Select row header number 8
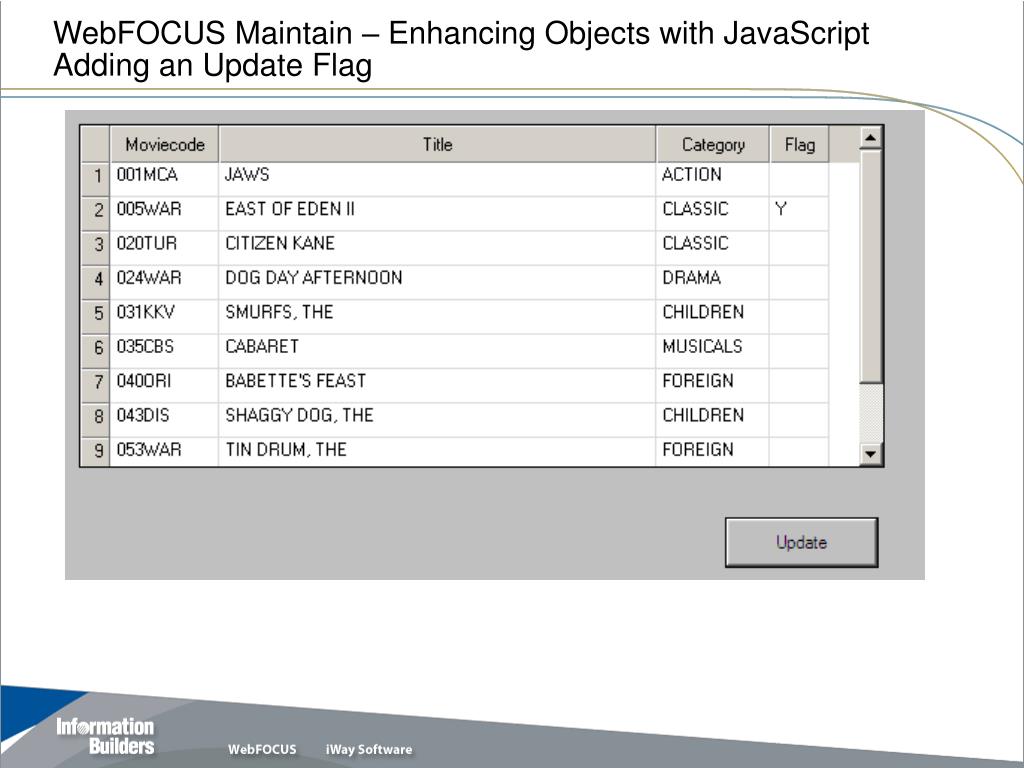1024x768 pixels. point(95,420)
